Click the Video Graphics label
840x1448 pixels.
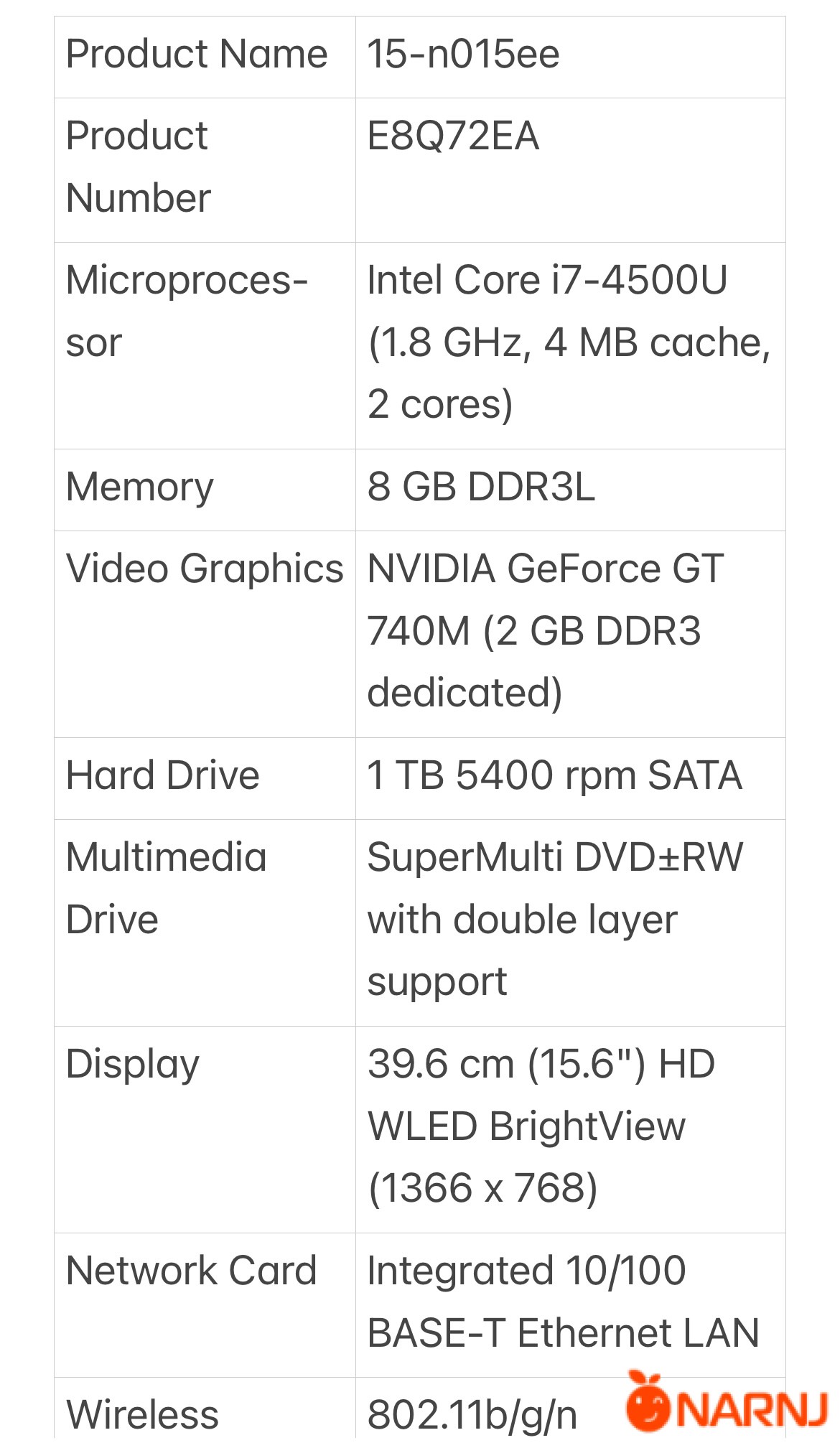pos(205,569)
